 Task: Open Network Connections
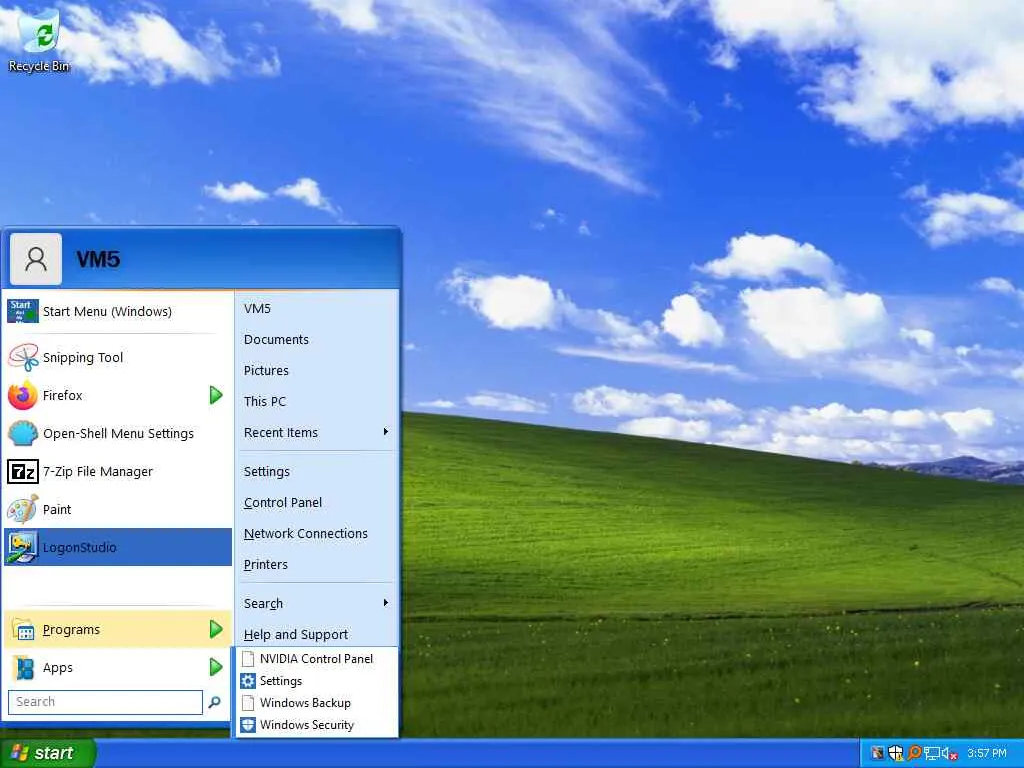[x=306, y=534]
